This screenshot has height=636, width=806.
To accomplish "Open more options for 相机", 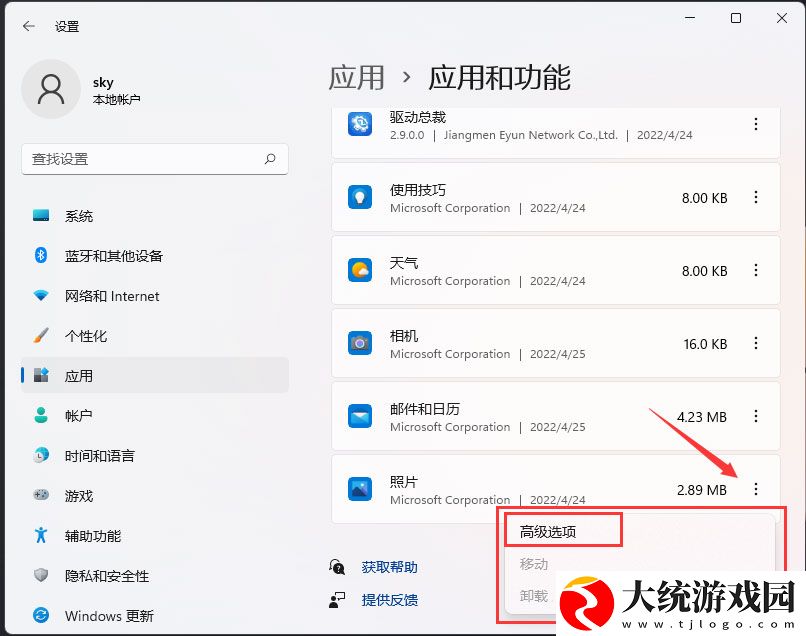I will pos(756,343).
